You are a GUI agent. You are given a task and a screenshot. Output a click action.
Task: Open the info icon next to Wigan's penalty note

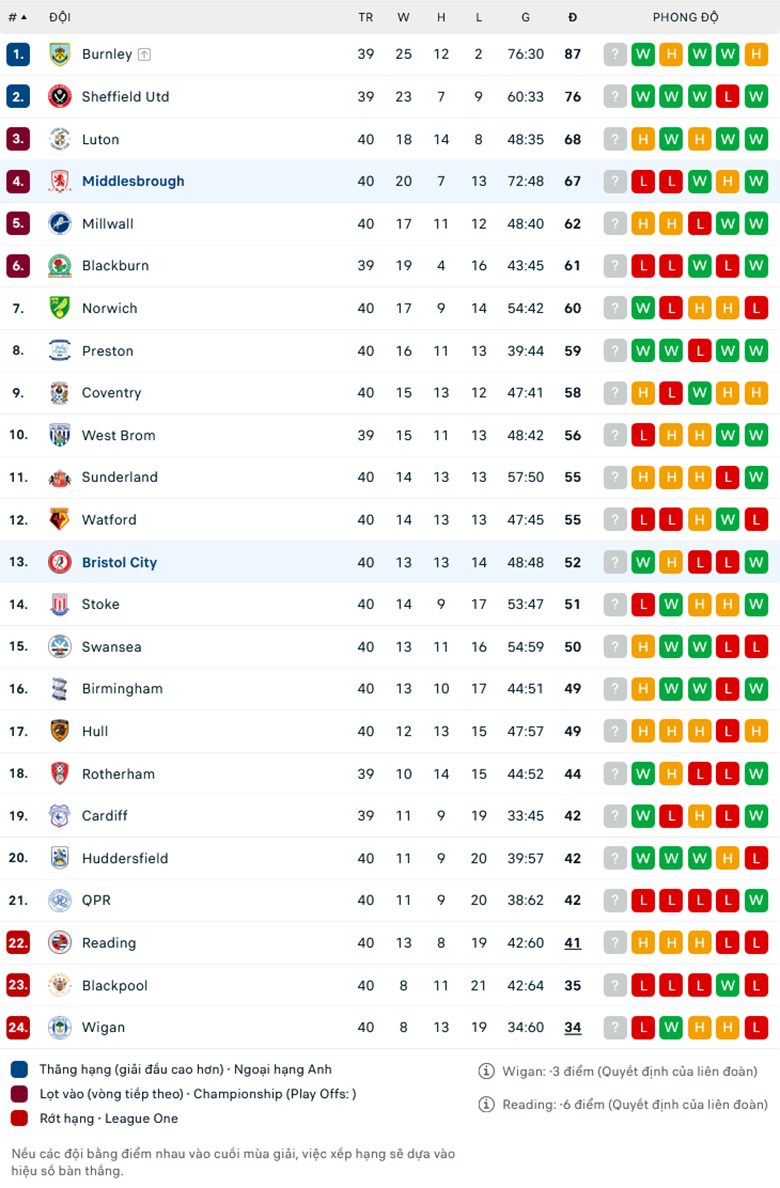484,1069
